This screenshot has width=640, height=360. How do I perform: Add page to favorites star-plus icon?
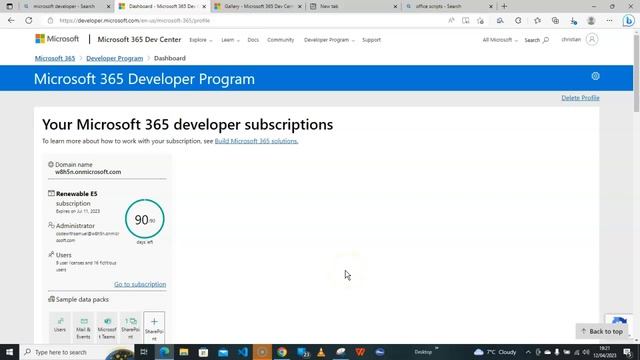(480, 20)
